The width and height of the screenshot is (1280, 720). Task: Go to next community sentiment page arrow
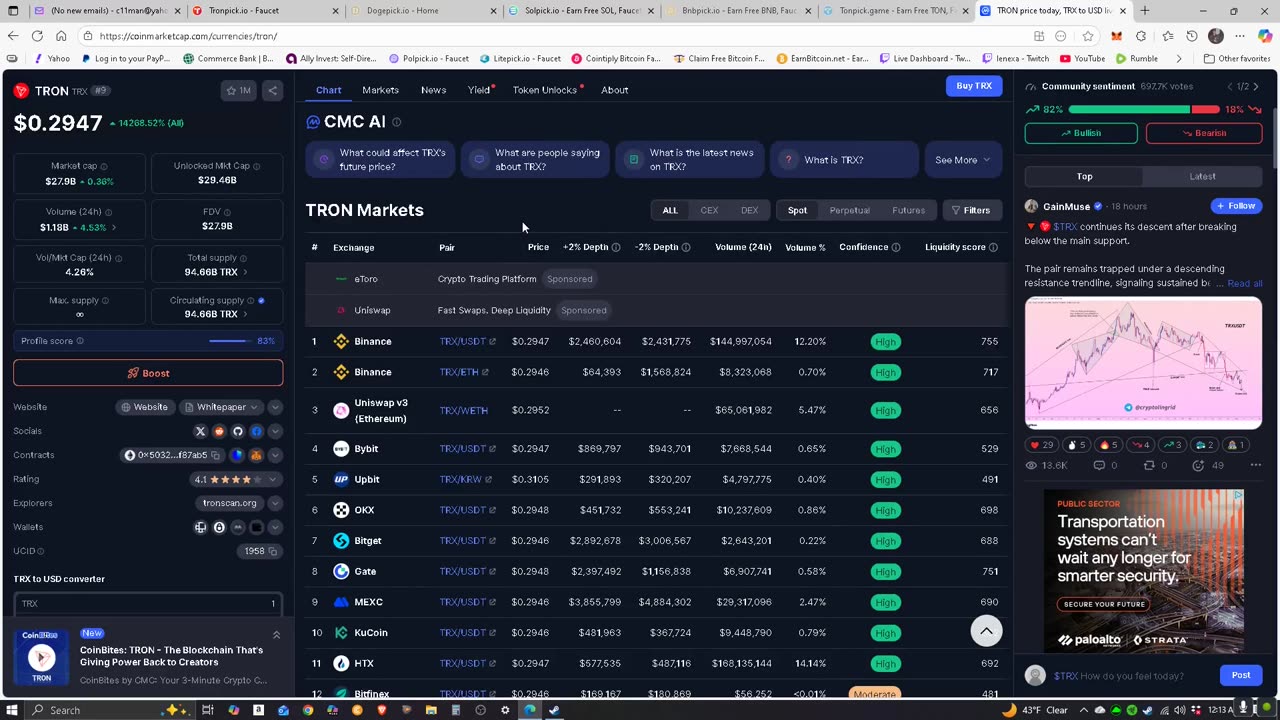(1256, 87)
